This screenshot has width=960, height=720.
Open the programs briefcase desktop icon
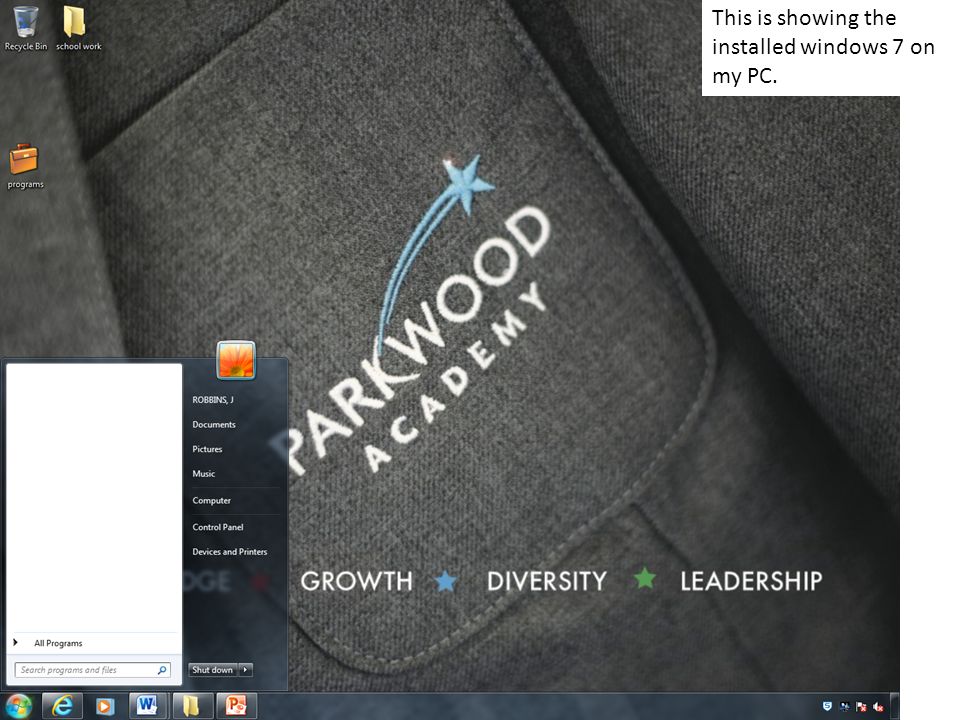pos(25,167)
